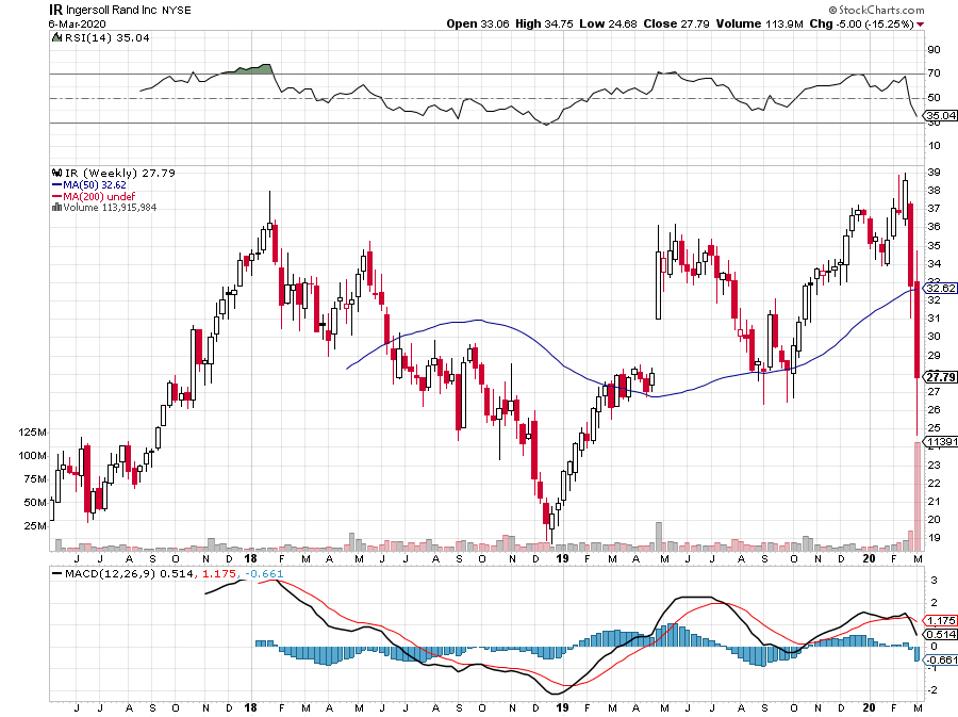
Task: Click the High 34.75 value
Action: click(x=544, y=24)
